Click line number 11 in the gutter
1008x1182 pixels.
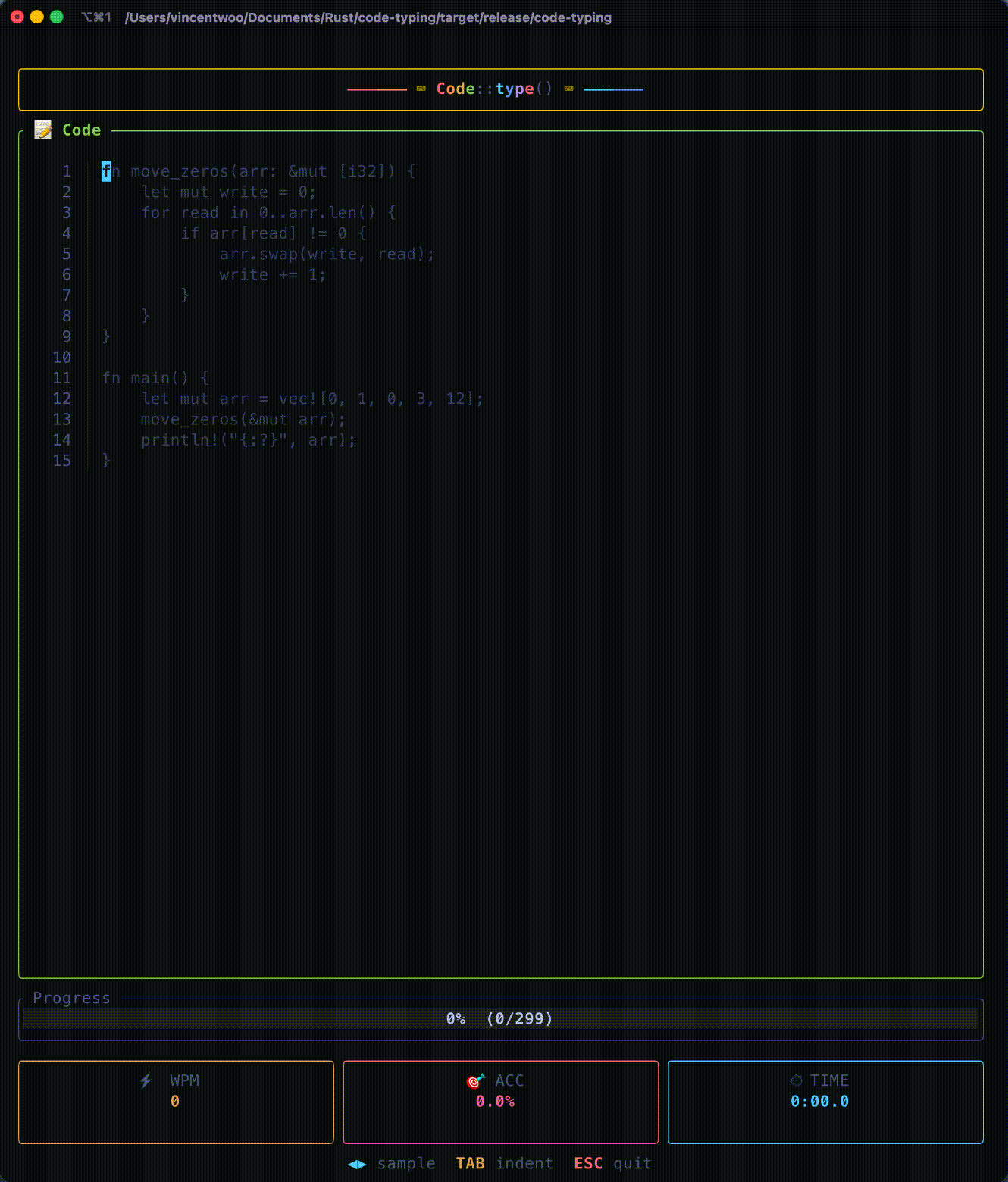tap(61, 378)
